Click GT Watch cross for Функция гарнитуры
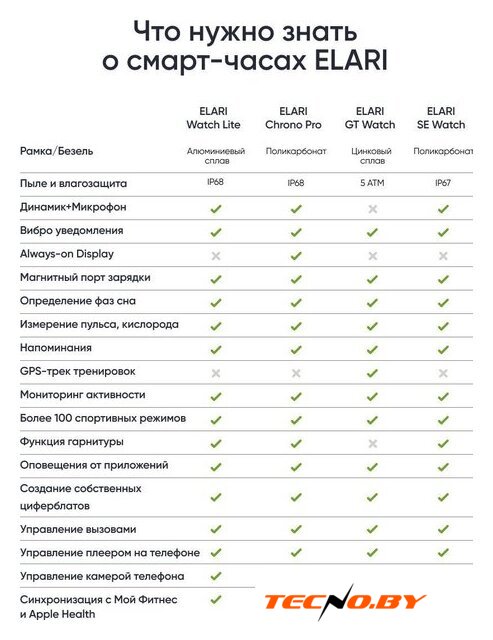Image resolution: width=493 pixels, height=640 pixels. tap(372, 443)
